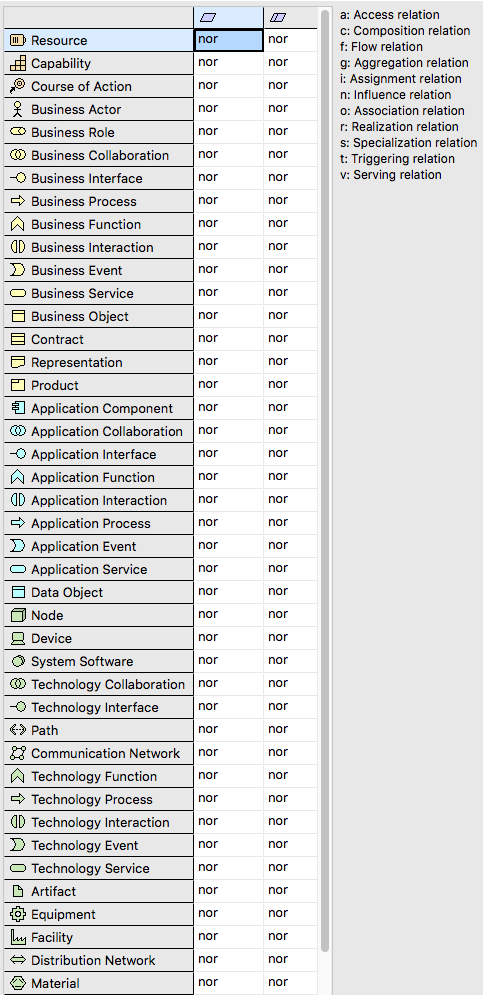Click the Equipment gear icon
483x995 pixels.
18,914
